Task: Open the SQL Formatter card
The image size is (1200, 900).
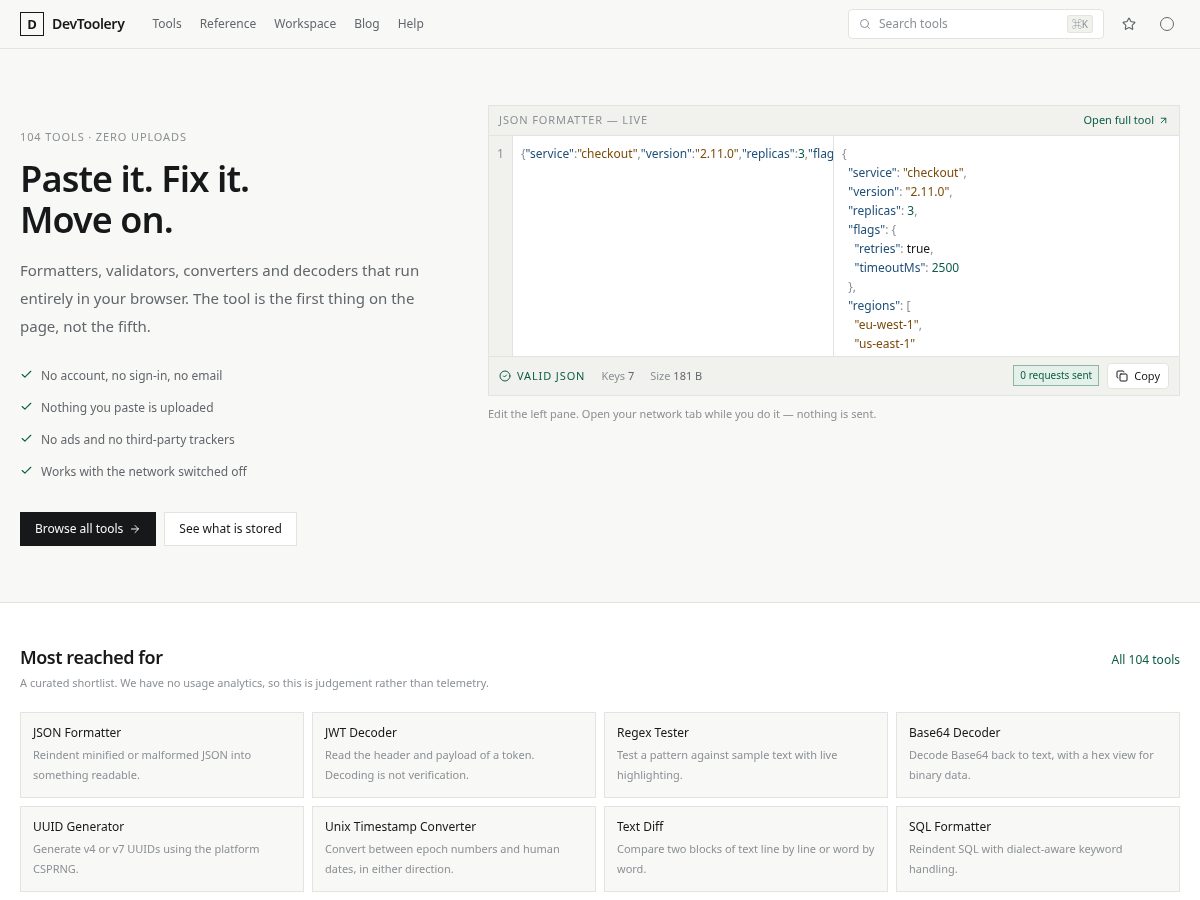Action: (1038, 849)
